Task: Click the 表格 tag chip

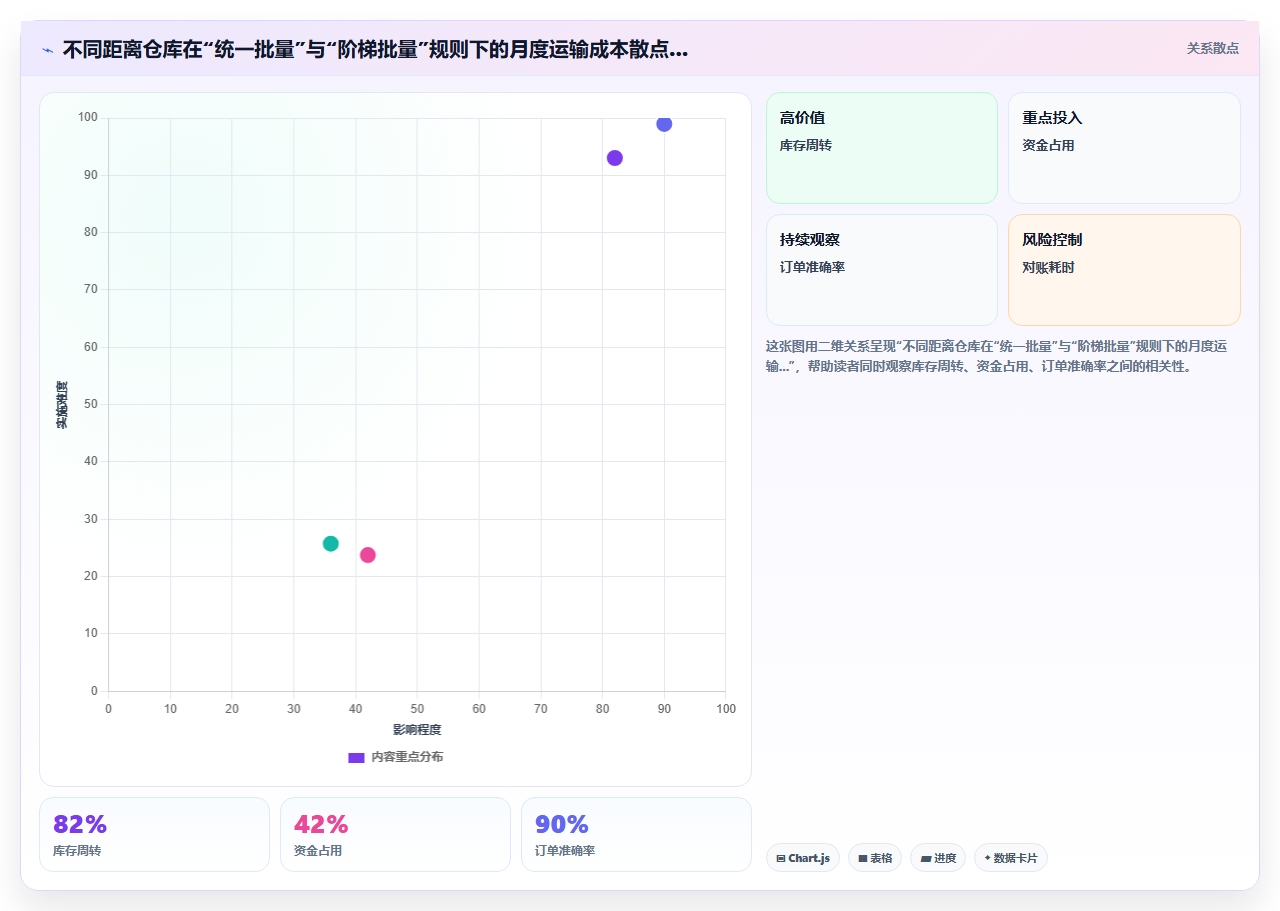Action: (875, 858)
